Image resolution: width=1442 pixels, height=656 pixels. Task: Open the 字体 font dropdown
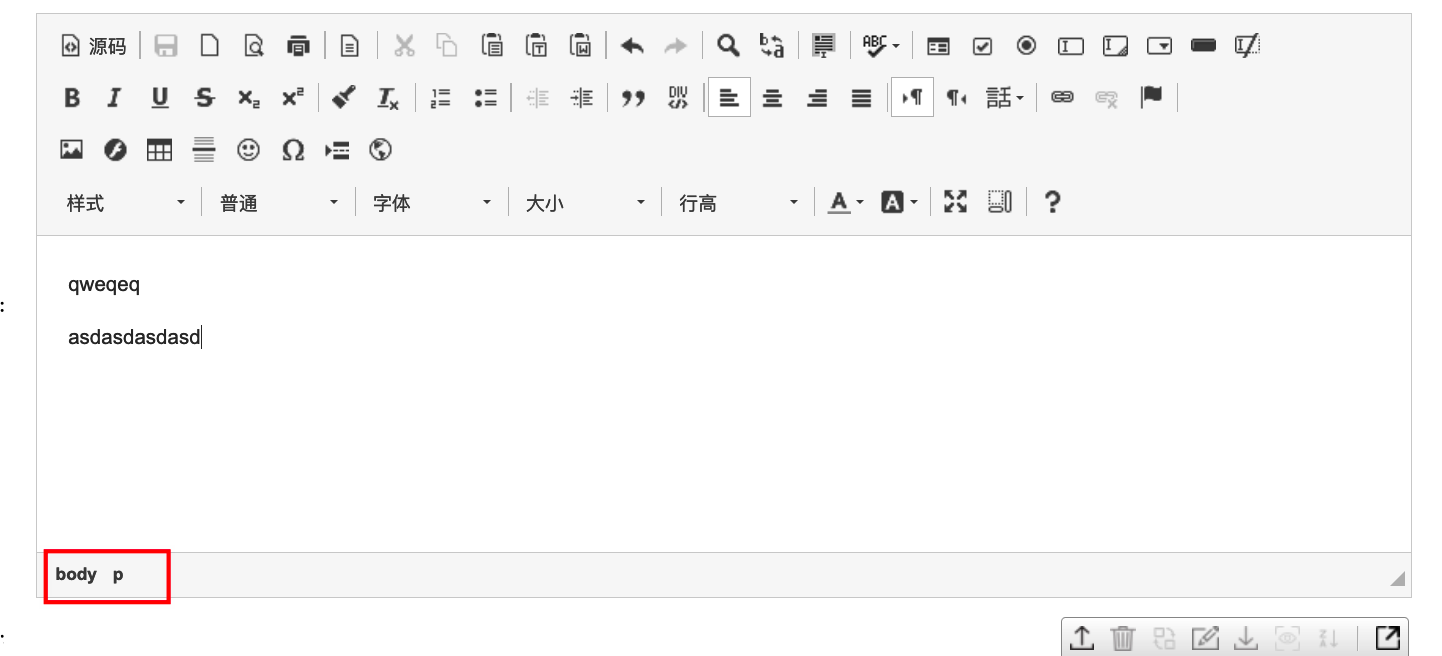pyautogui.click(x=432, y=203)
